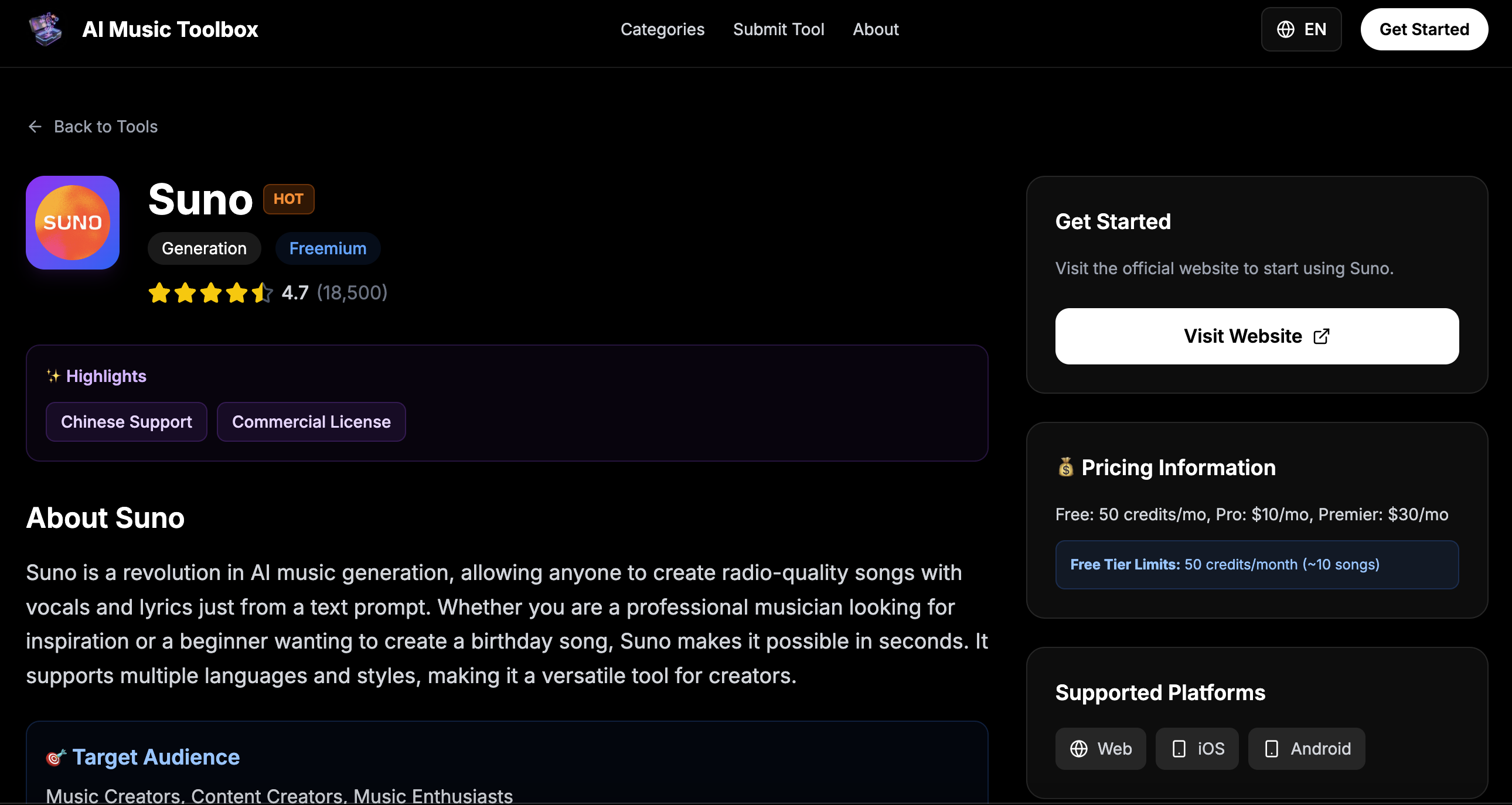Click the Commercial License highlight badge
1512x805 pixels.
click(x=311, y=421)
